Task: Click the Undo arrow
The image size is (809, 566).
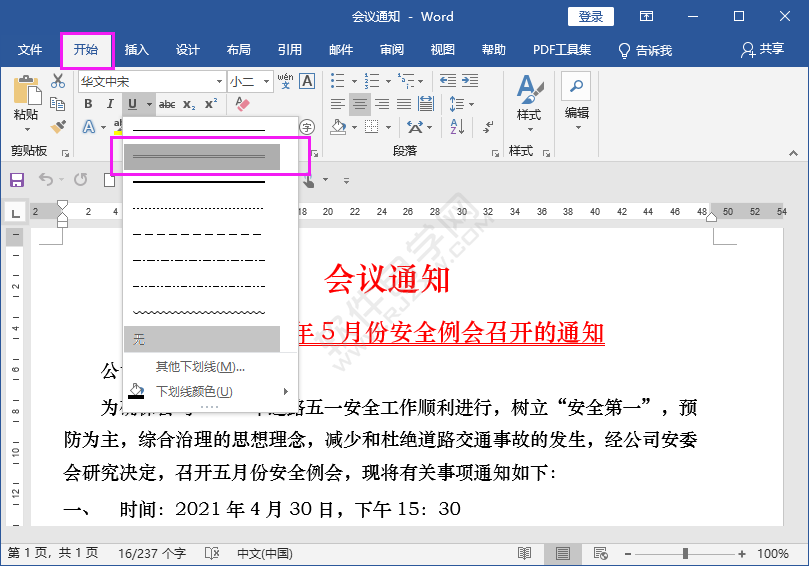Action: pos(46,180)
